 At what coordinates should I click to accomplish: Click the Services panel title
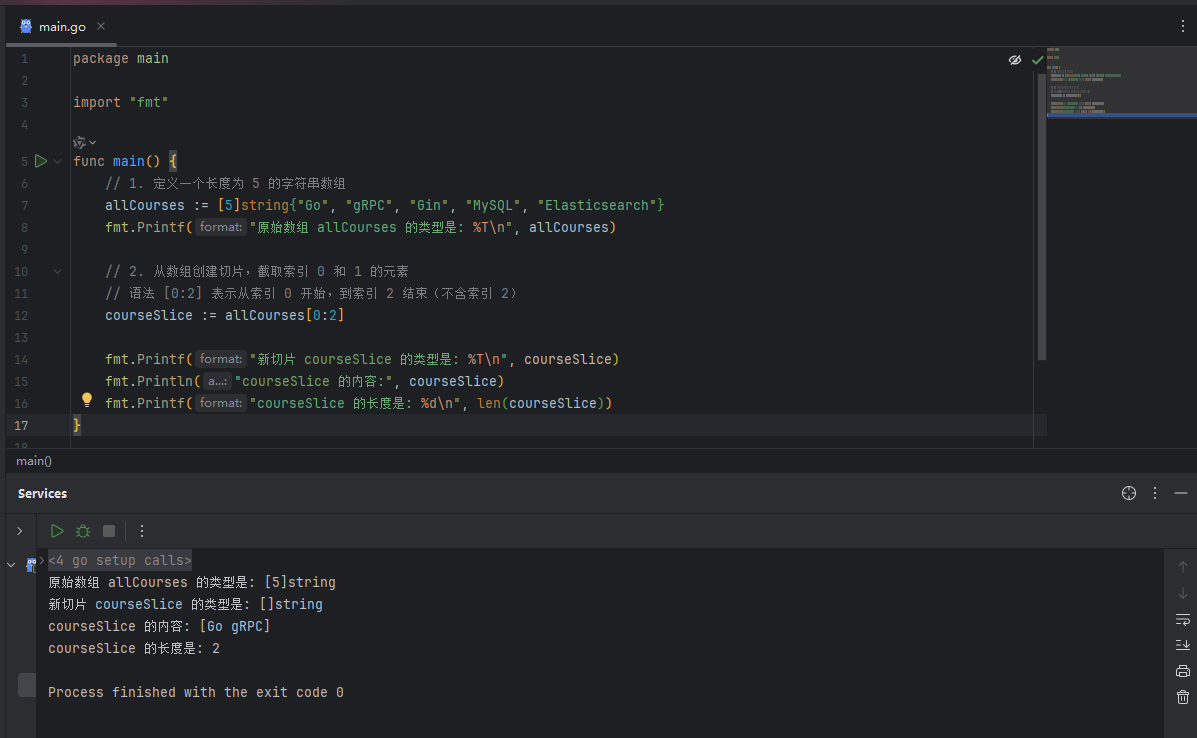pyautogui.click(x=42, y=494)
